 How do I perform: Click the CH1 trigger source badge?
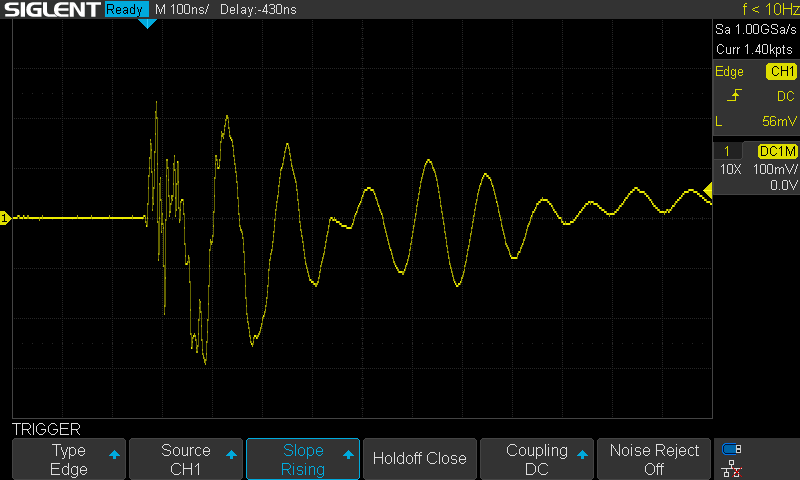pyautogui.click(x=781, y=71)
